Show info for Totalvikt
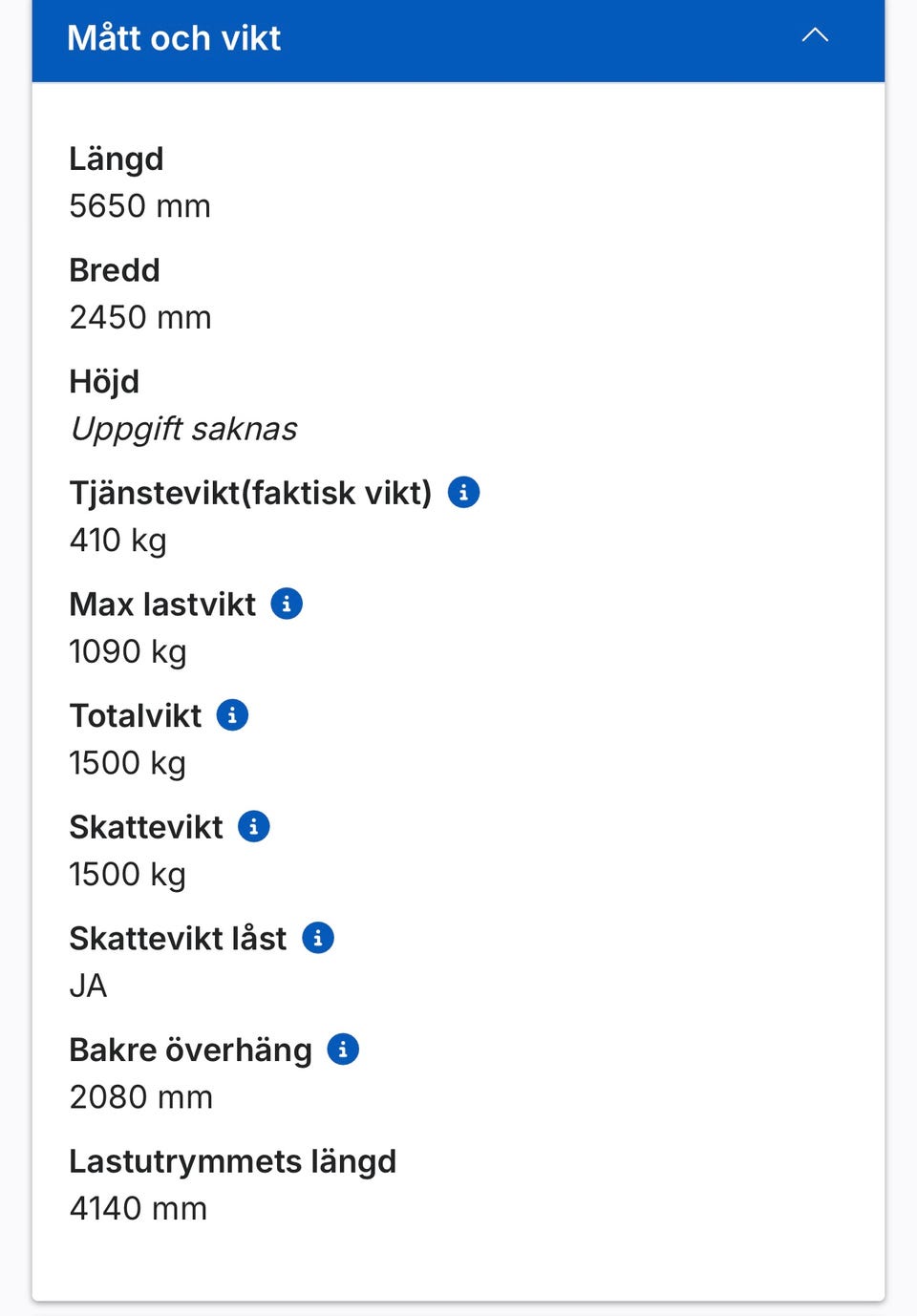Viewport: 917px width, 1316px height. click(232, 715)
